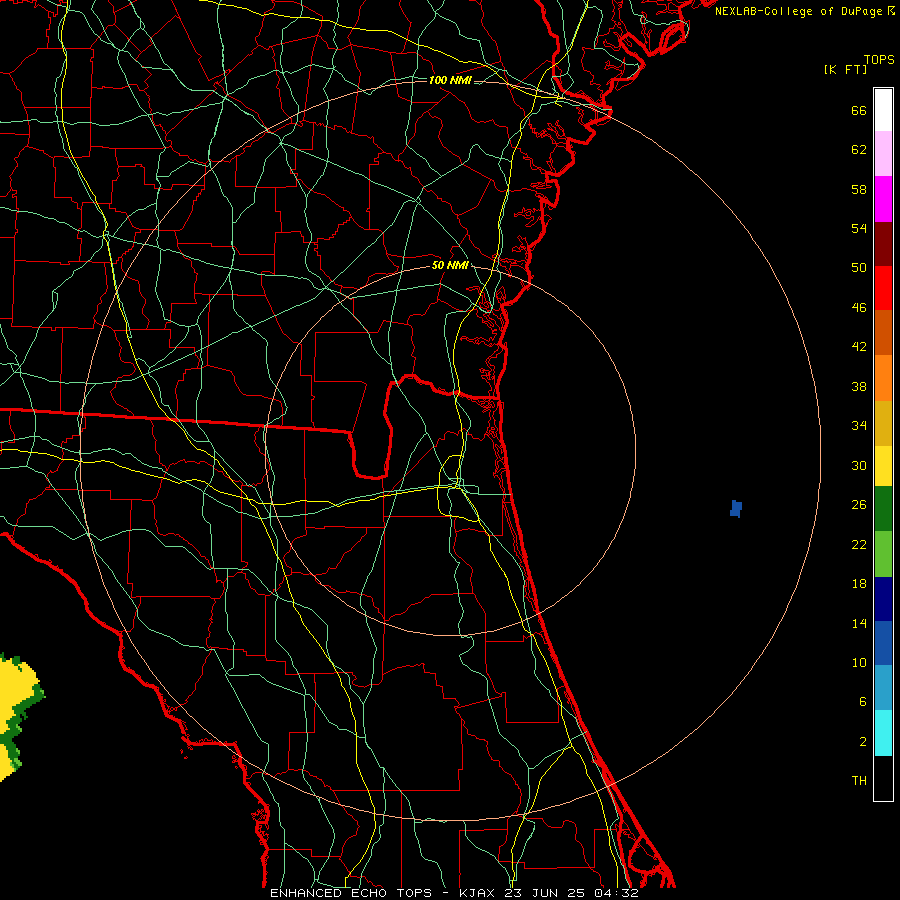This screenshot has height=900, width=900.
Task: Click the "[K FT]" units label
Action: click(x=845, y=70)
